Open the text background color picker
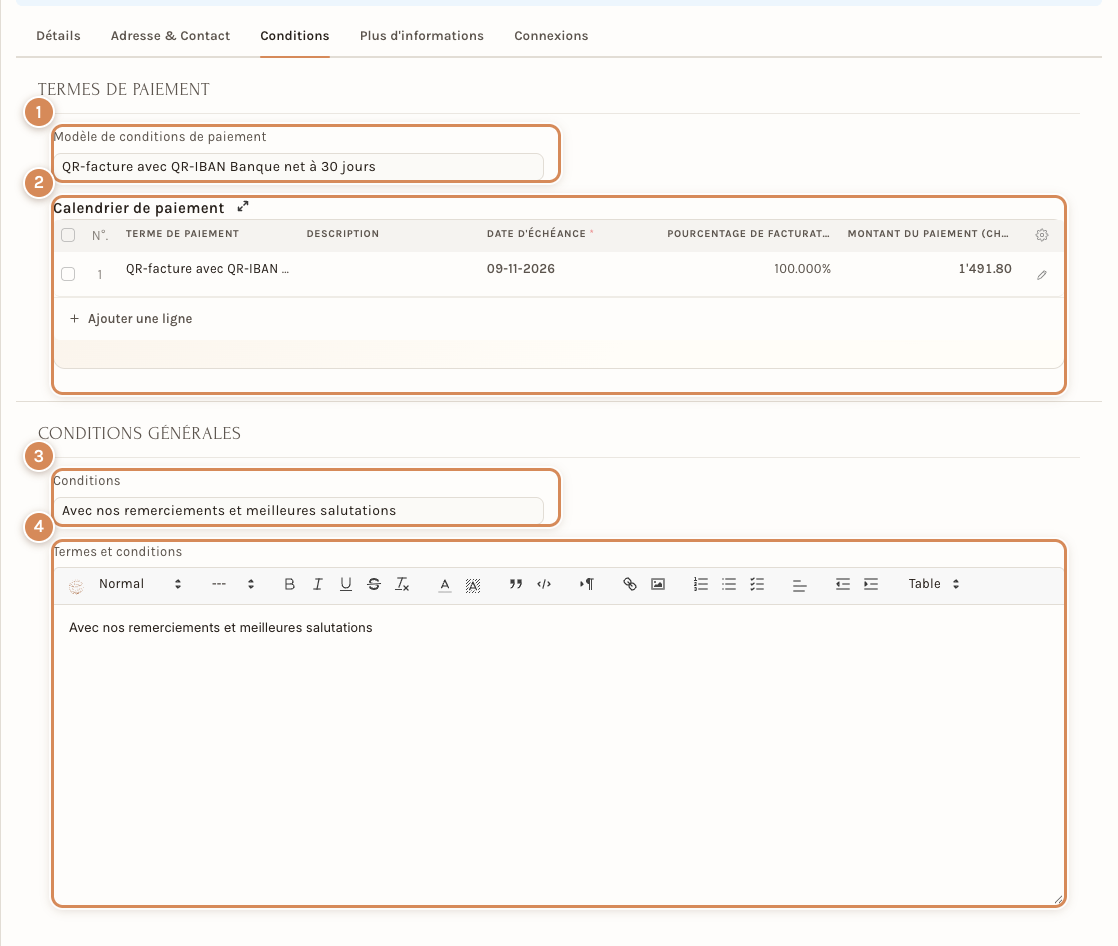Image resolution: width=1118 pixels, height=946 pixels. tap(473, 585)
